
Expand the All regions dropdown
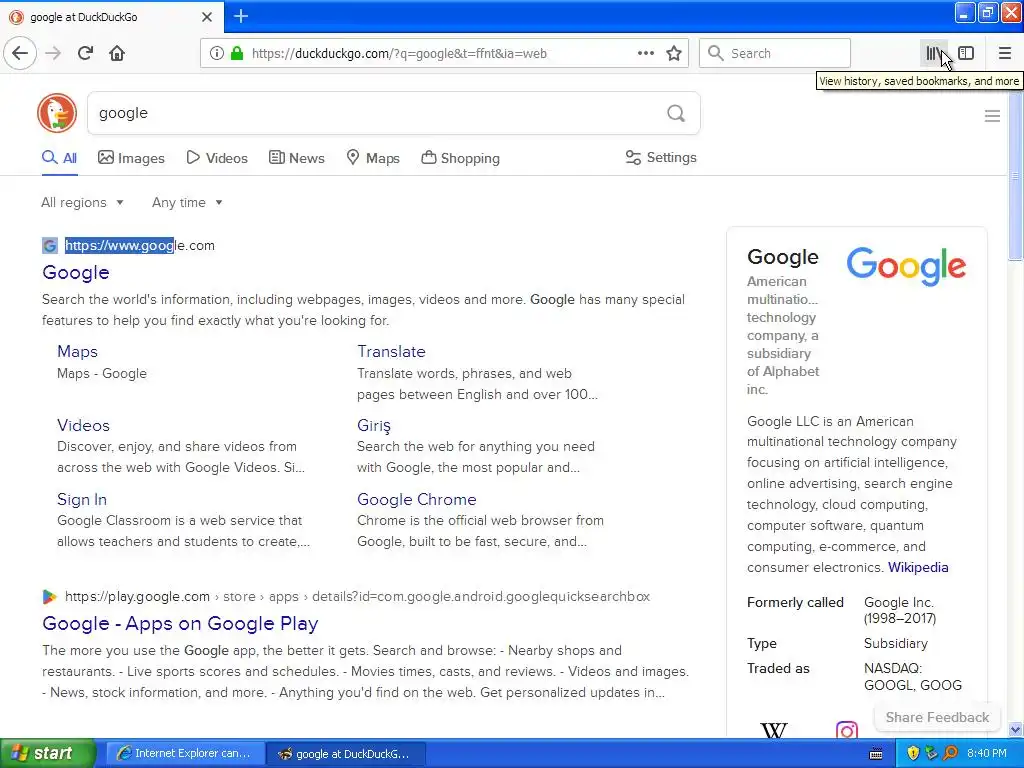pyautogui.click(x=82, y=202)
